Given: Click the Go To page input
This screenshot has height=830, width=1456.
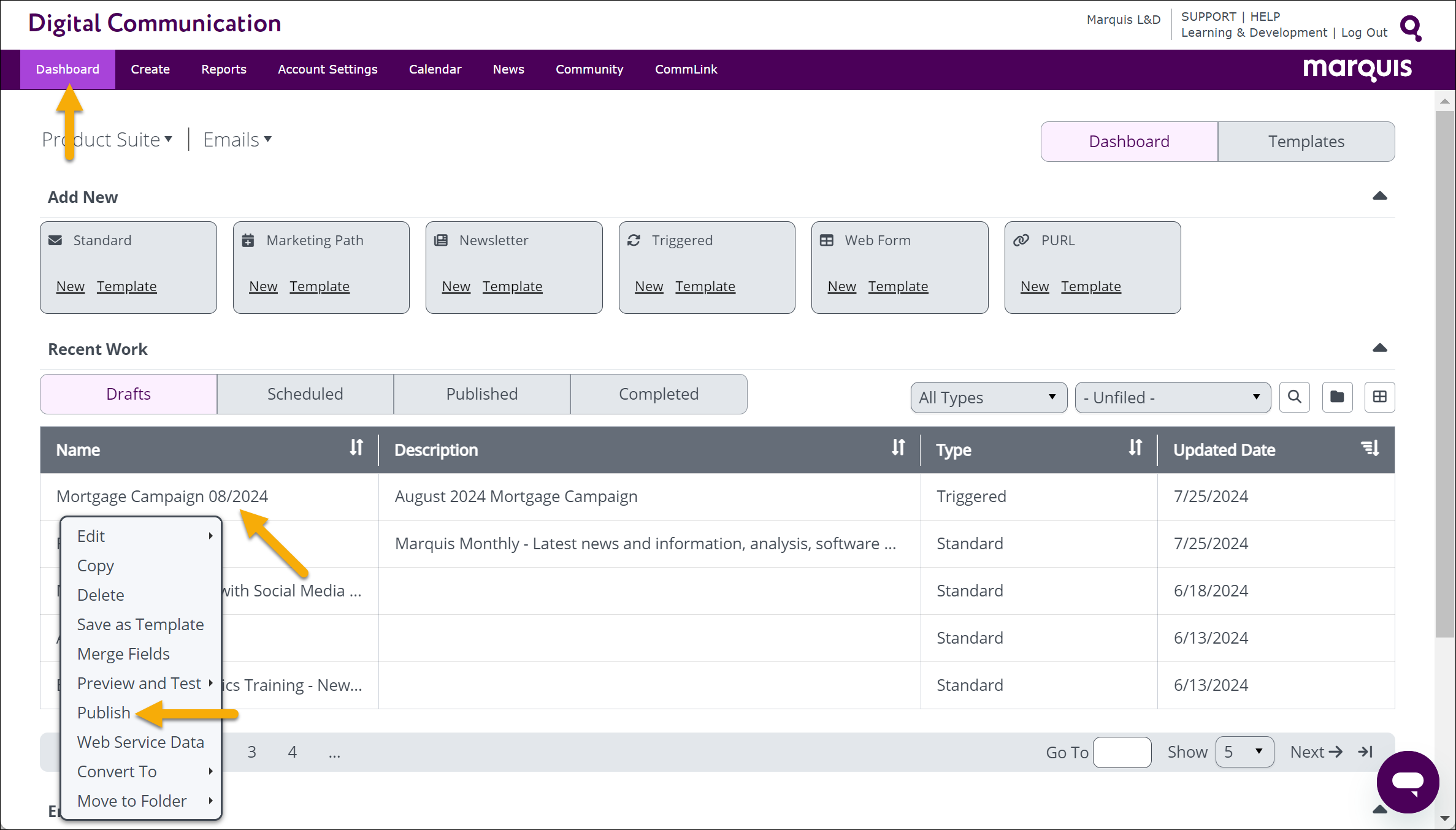Looking at the screenshot, I should pyautogui.click(x=1122, y=752).
